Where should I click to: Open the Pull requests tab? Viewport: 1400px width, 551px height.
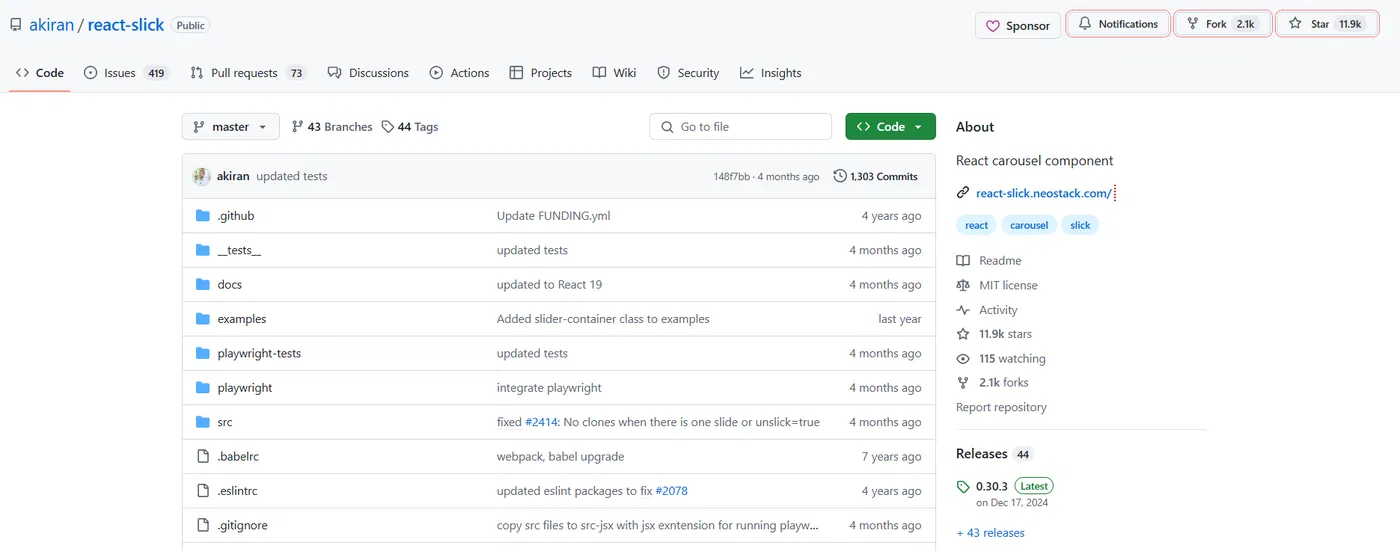248,73
